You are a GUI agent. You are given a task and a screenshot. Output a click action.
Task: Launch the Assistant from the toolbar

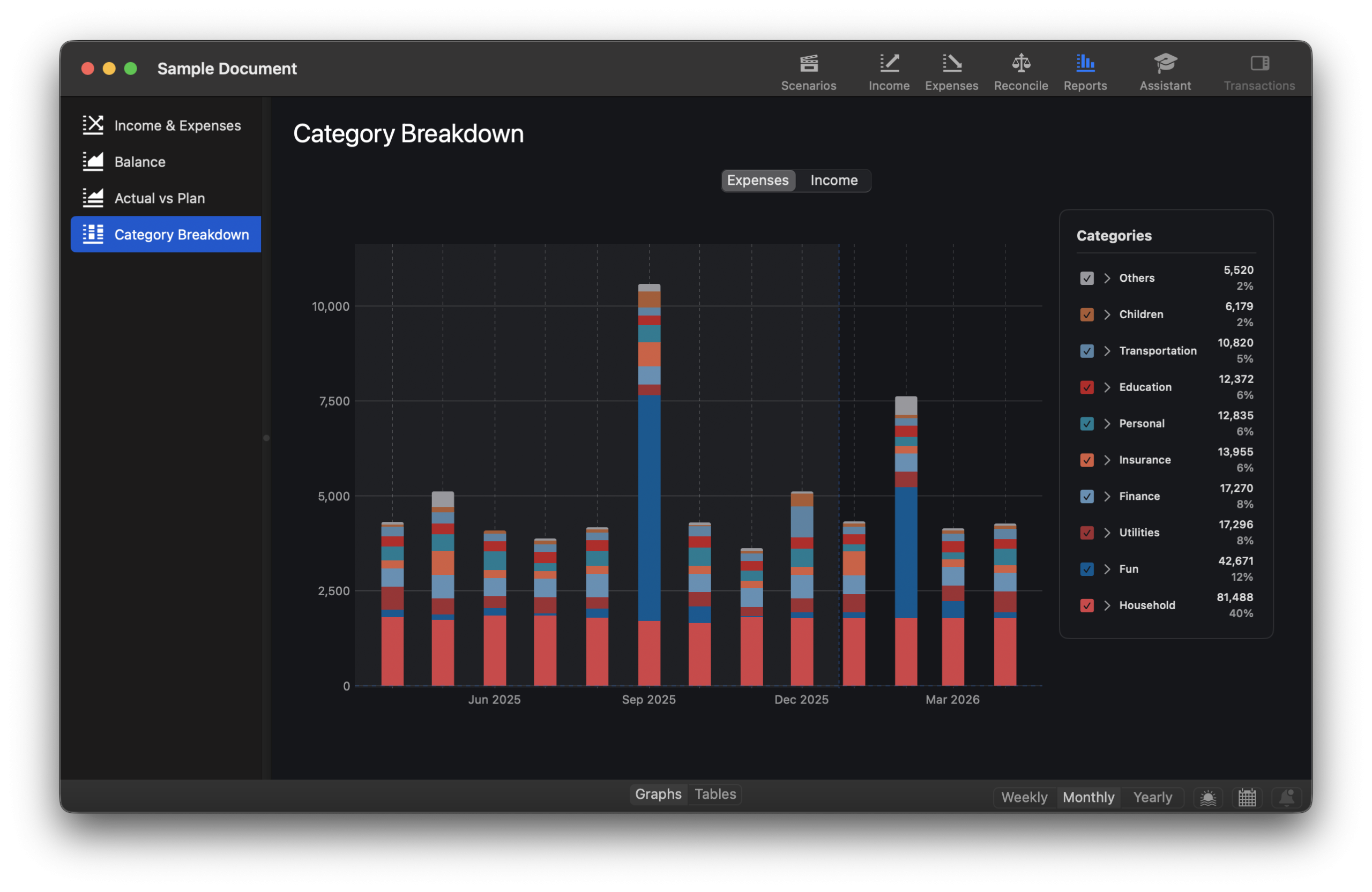click(x=1165, y=69)
